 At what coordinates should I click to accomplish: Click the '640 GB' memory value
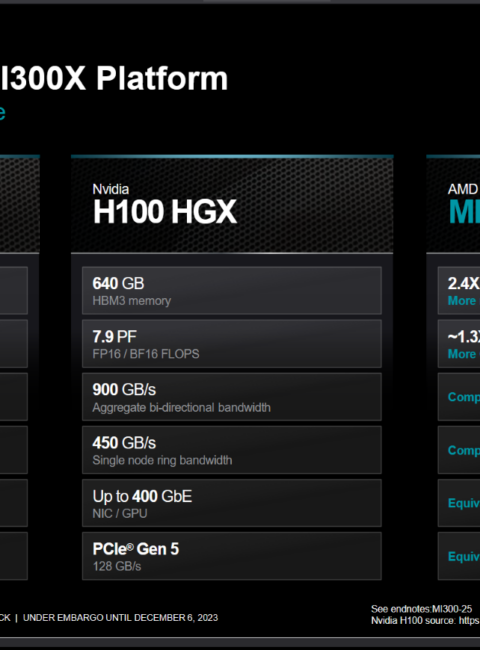click(118, 284)
